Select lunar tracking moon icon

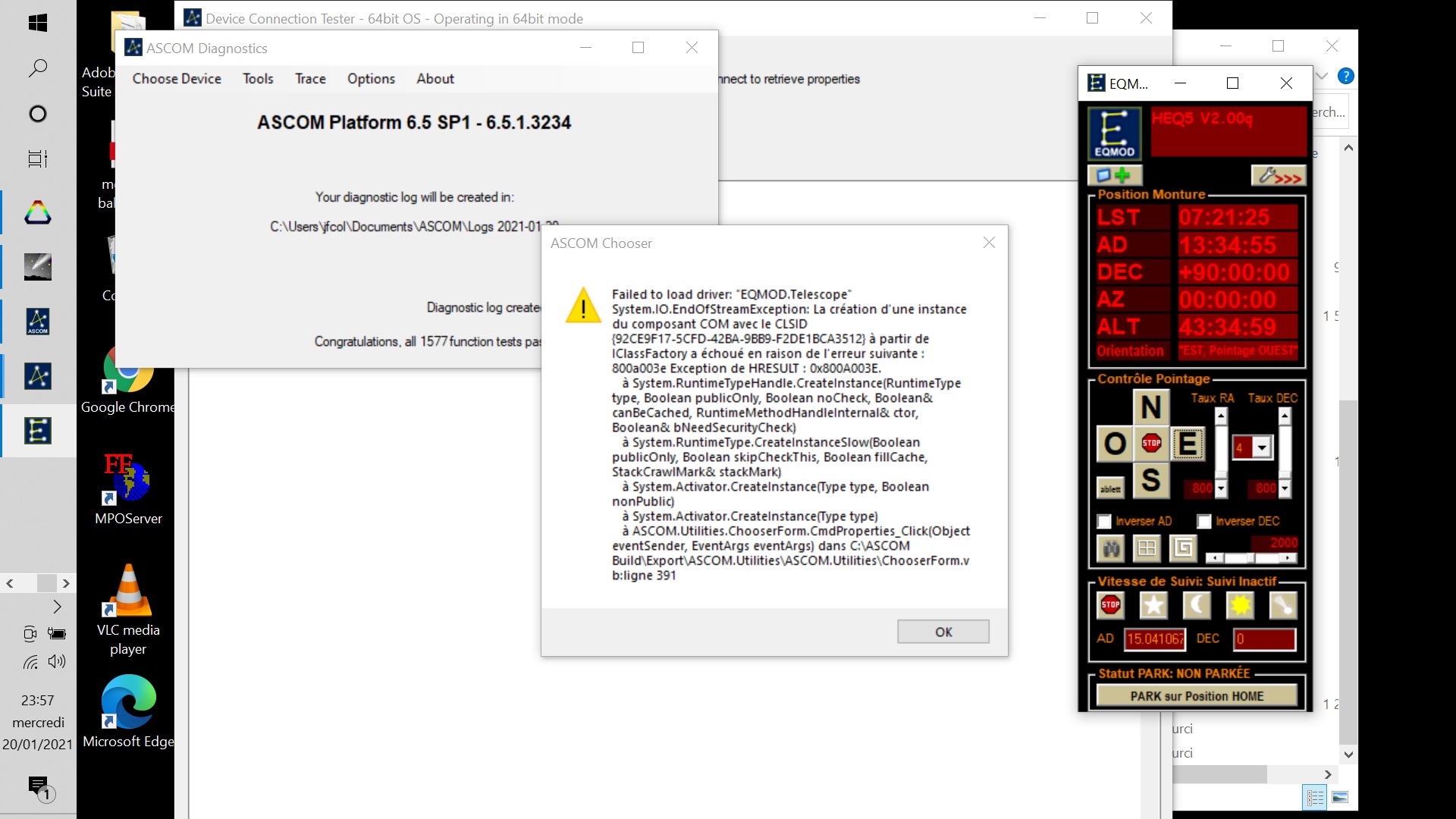tap(1196, 605)
